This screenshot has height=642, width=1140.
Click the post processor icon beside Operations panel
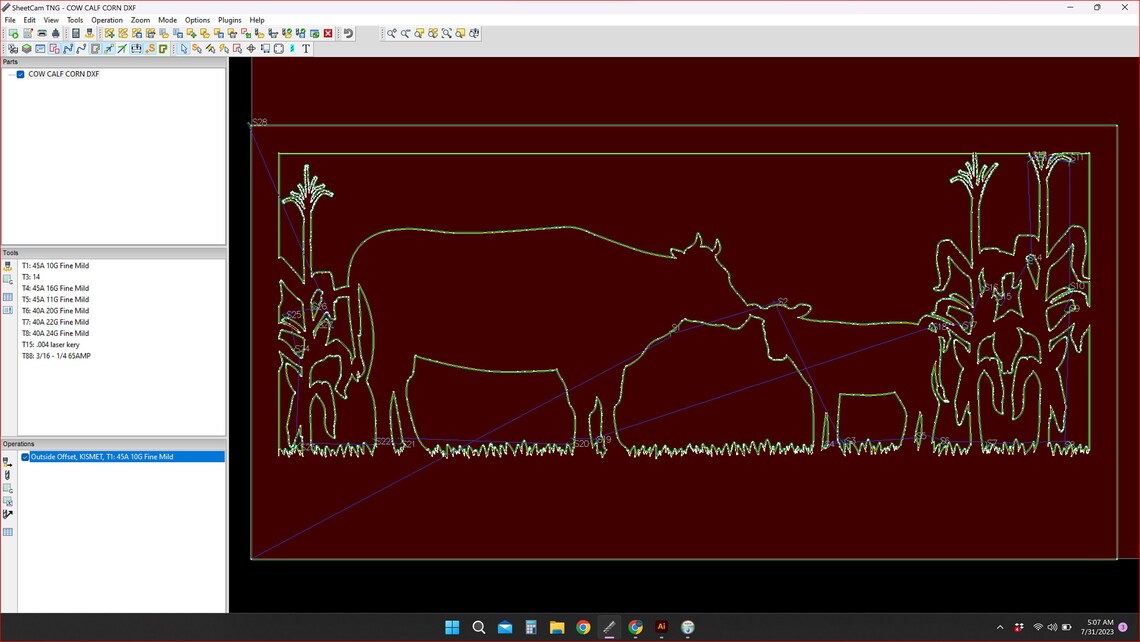point(7,513)
